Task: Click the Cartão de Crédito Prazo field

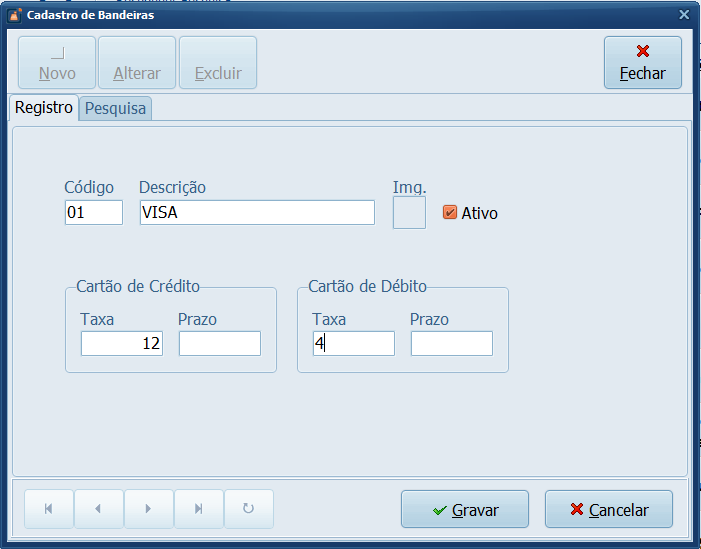Action: pos(220,344)
